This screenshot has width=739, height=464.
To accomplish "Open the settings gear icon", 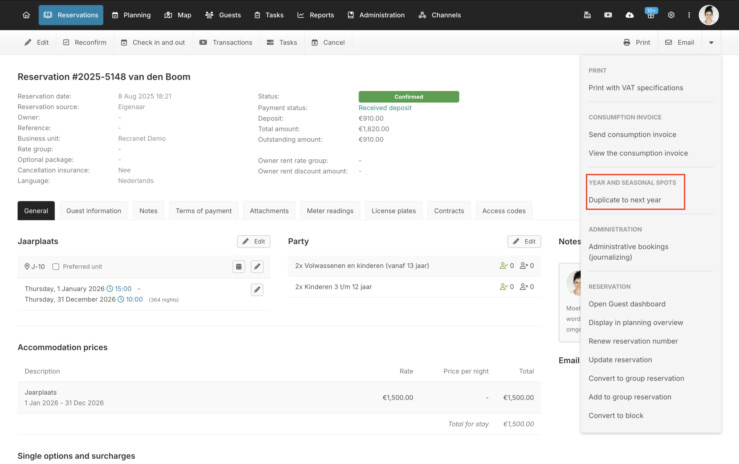I will (x=671, y=15).
